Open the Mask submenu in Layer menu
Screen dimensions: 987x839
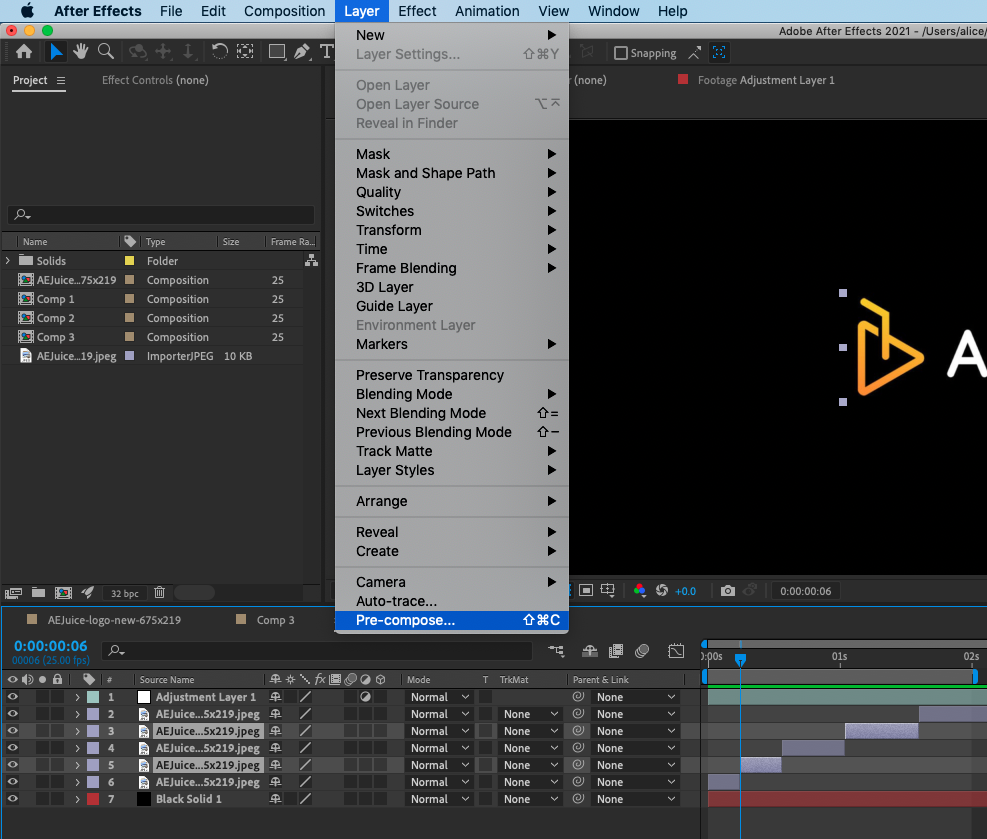tap(452, 154)
